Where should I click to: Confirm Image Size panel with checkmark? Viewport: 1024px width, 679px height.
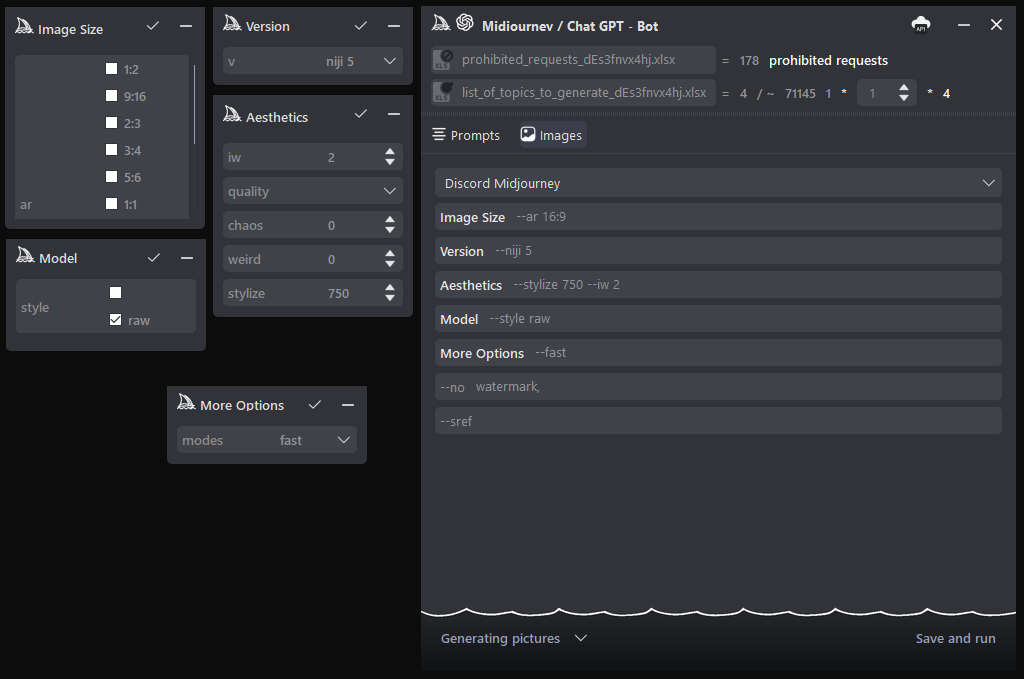153,26
